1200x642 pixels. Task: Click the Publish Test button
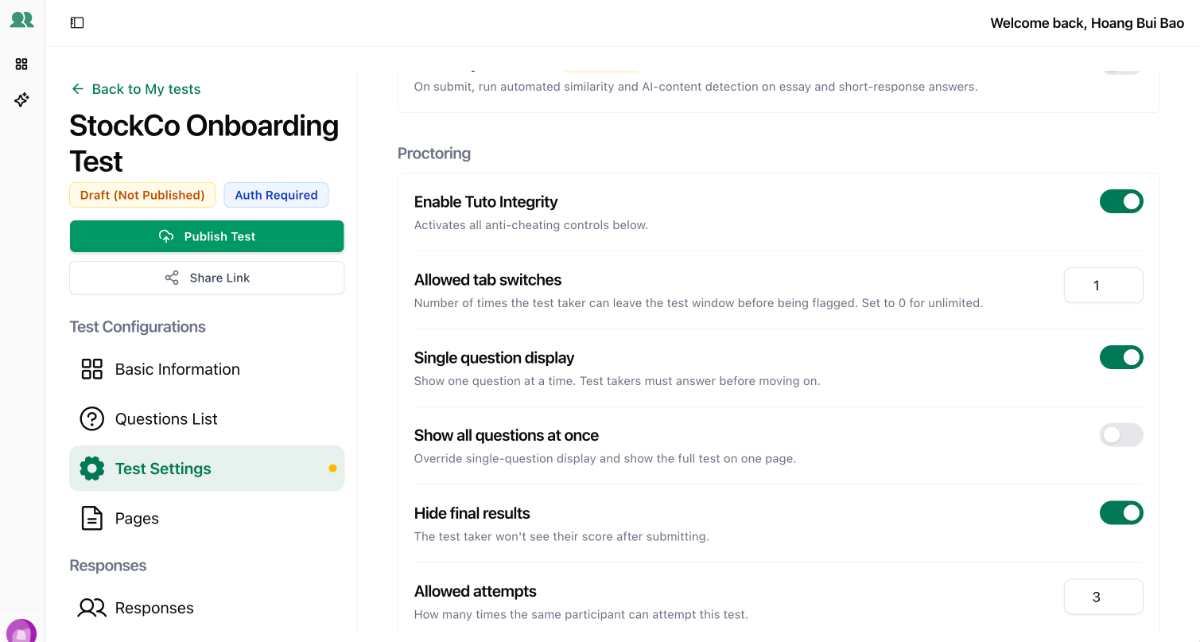207,236
